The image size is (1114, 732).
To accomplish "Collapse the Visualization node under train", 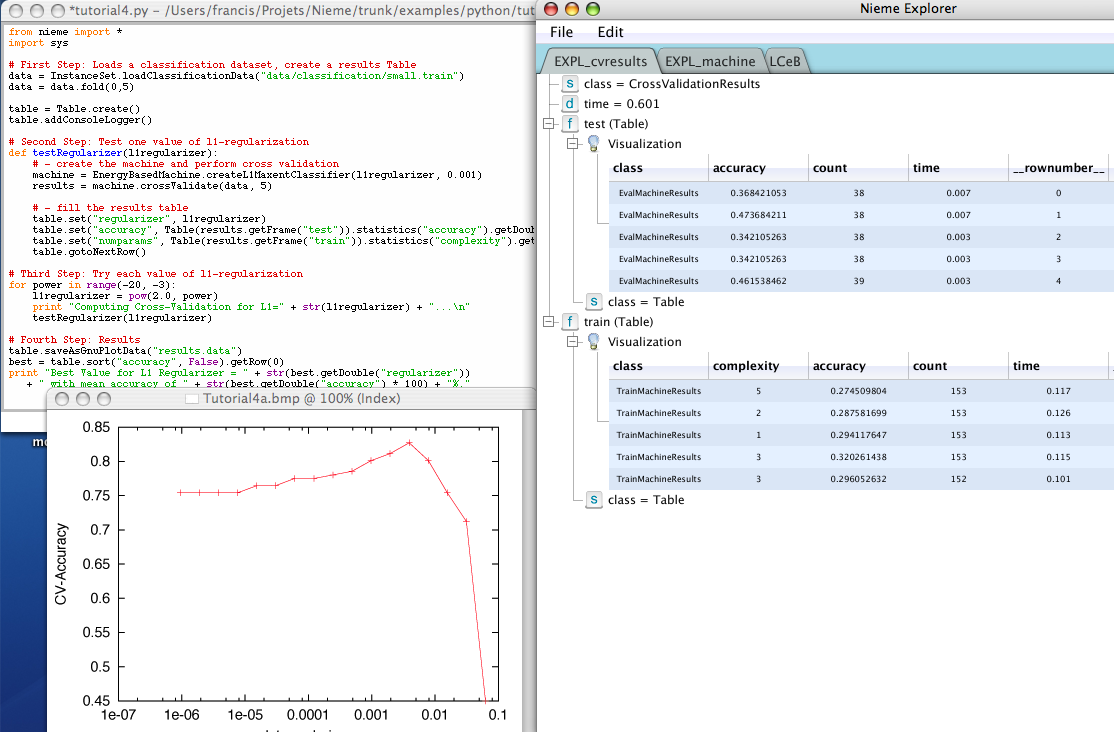I will [x=572, y=342].
